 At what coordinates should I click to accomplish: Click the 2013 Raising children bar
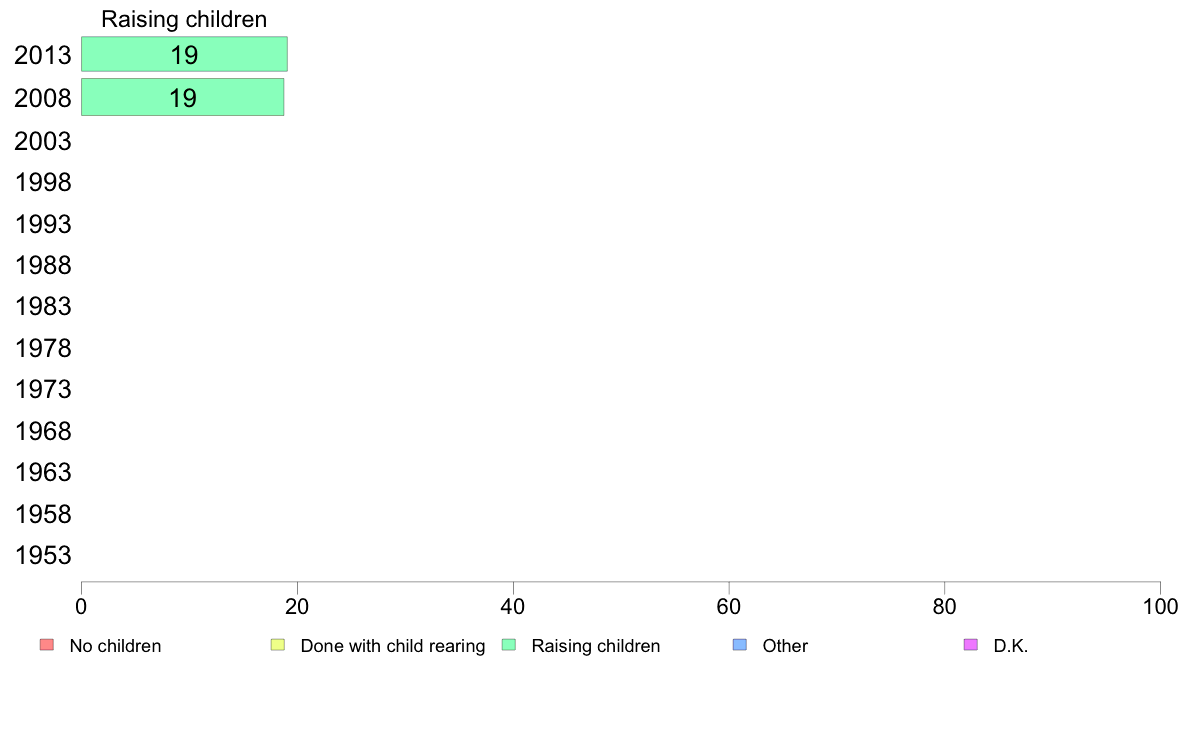pyautogui.click(x=184, y=54)
